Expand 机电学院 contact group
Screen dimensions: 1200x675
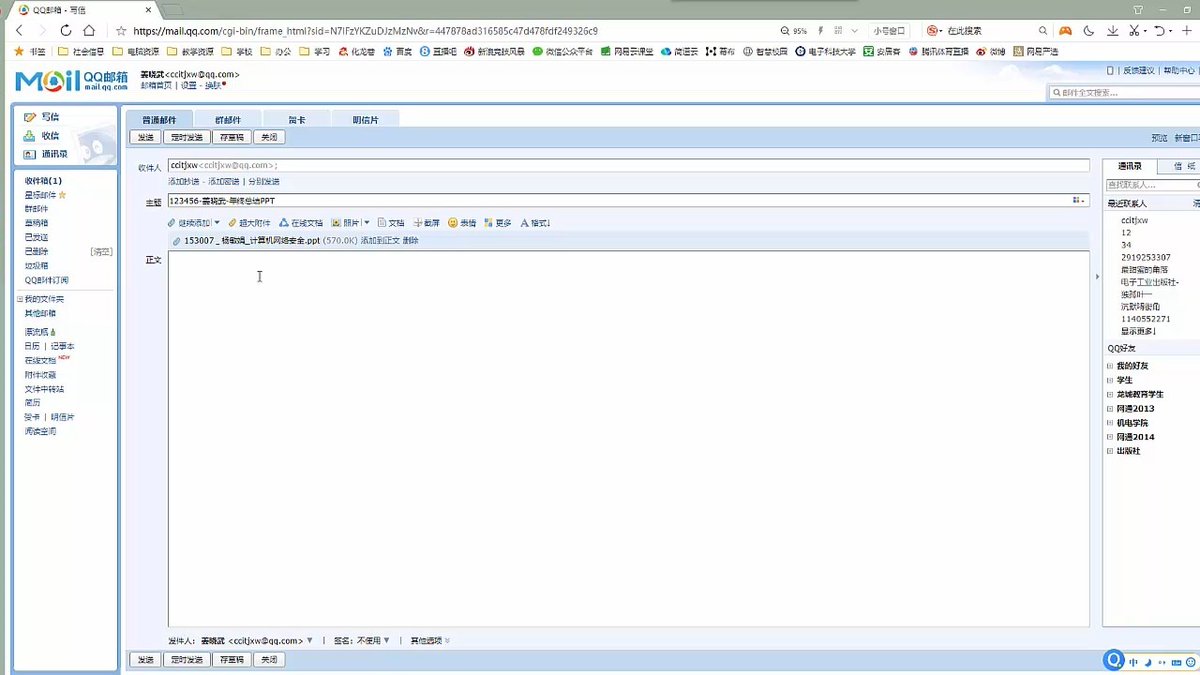coord(1110,423)
